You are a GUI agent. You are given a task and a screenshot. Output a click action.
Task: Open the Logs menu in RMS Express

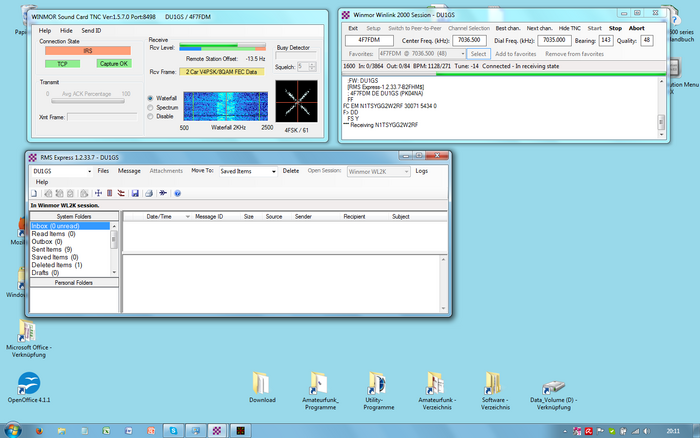click(x=421, y=171)
